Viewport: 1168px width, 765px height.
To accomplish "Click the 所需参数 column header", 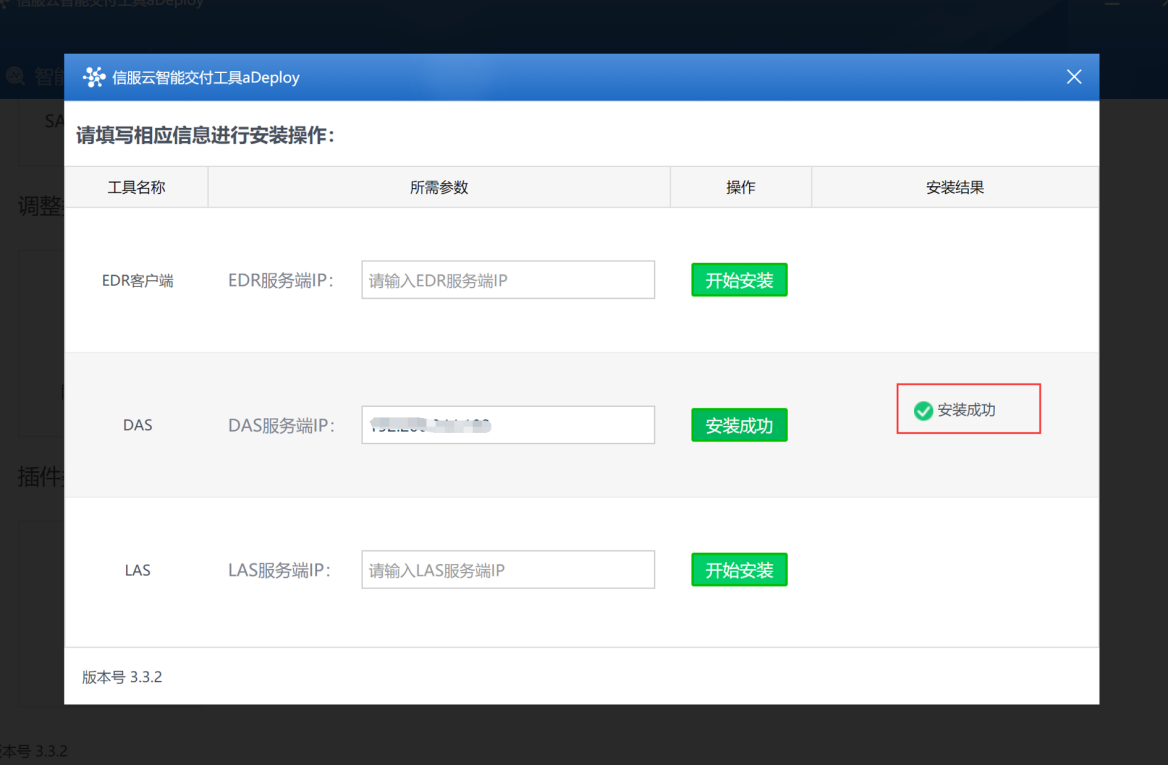I will (439, 187).
